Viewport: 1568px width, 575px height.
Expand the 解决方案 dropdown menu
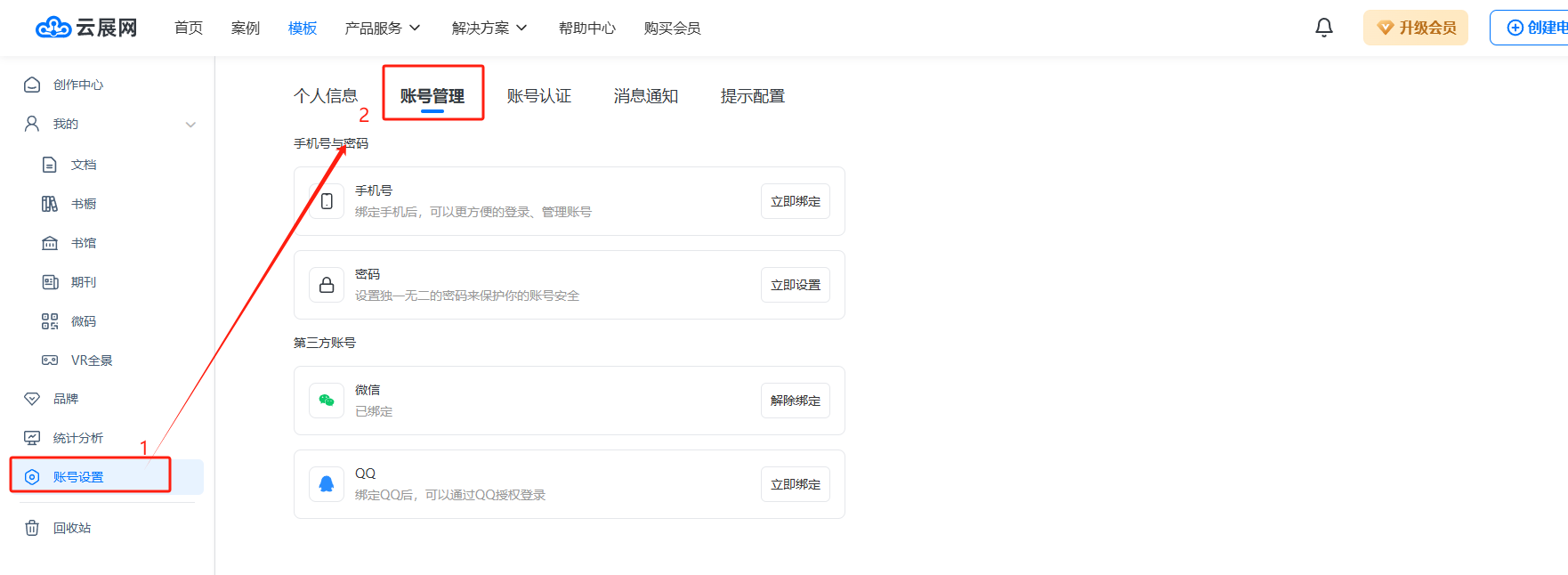click(x=489, y=28)
